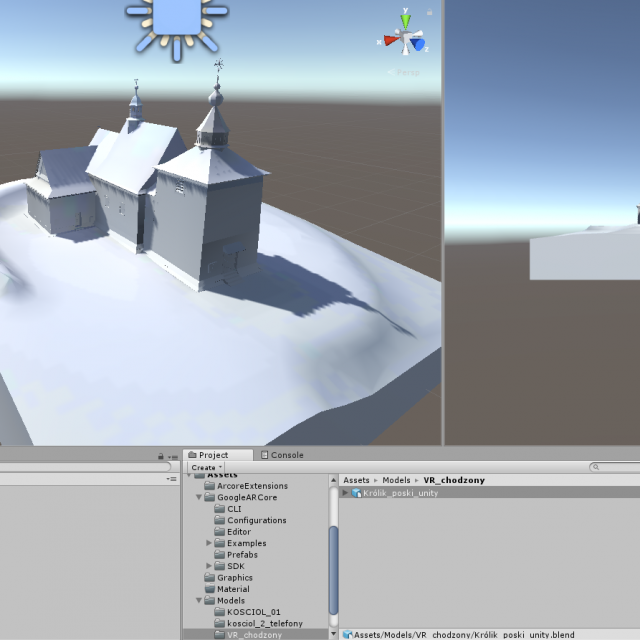
Task: Click Models in the breadcrumb path
Action: point(396,480)
